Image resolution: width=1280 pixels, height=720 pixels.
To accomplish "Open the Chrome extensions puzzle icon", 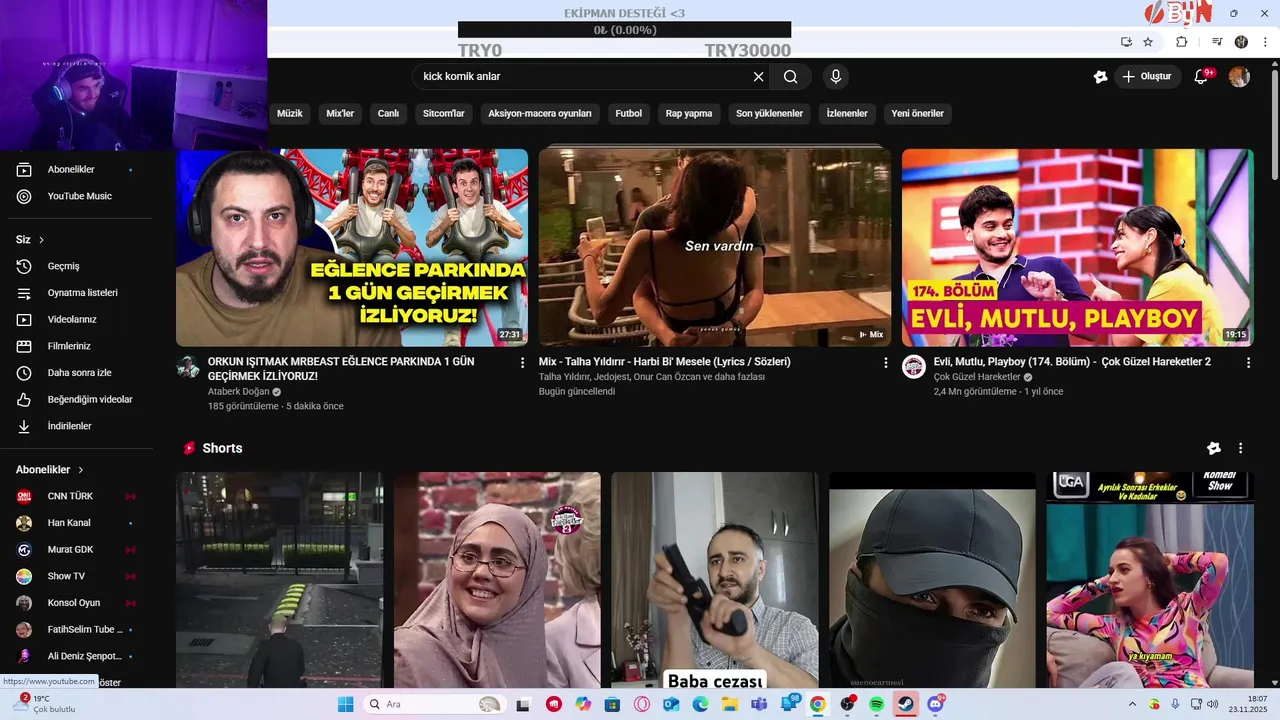I will [x=1181, y=42].
